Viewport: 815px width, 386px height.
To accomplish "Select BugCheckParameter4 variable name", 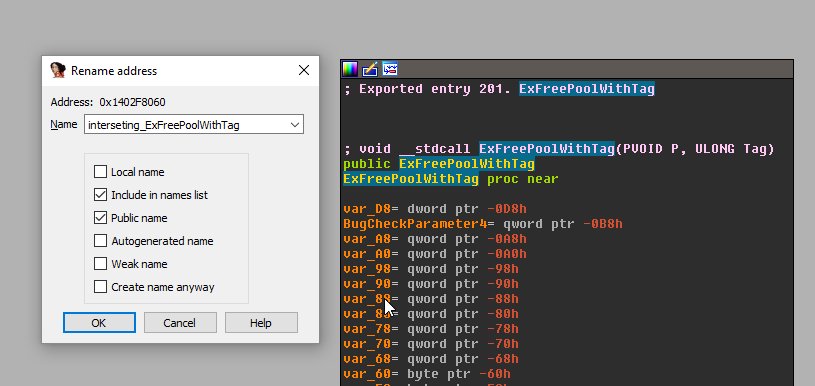I will point(415,224).
